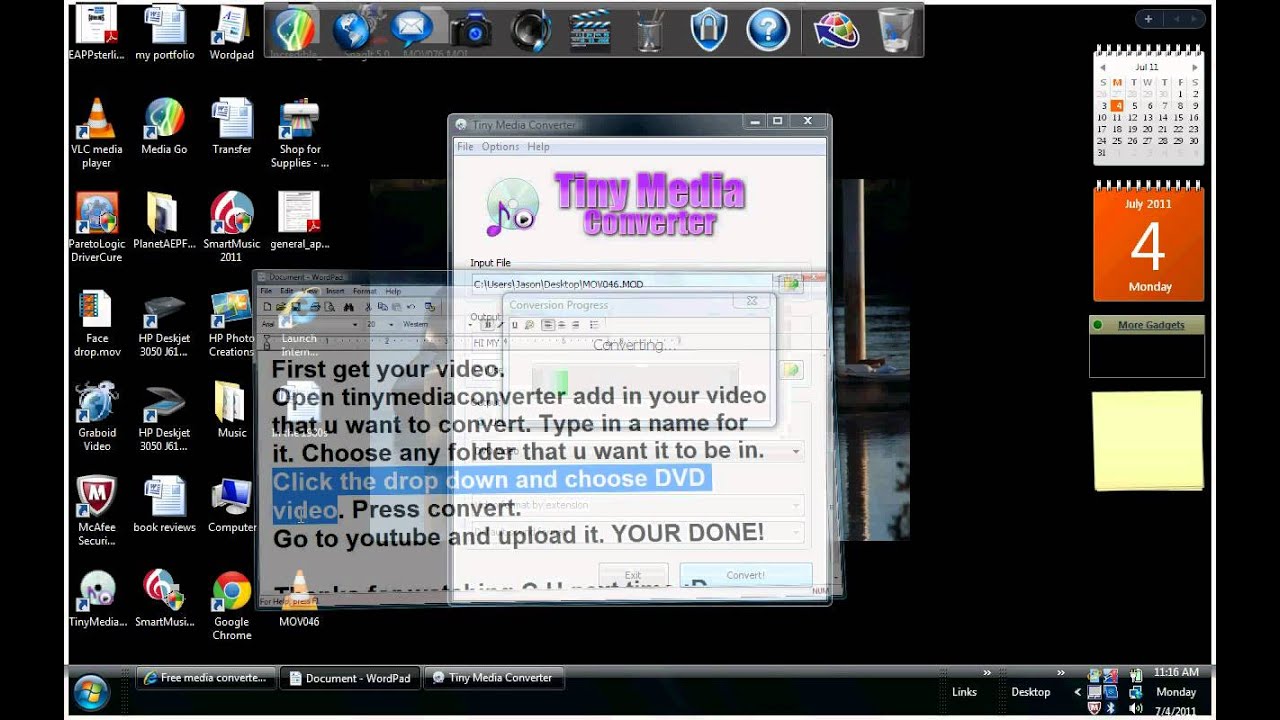This screenshot has width=1280, height=720.
Task: Open File menu in Tiny Media Converter
Action: pos(465,146)
